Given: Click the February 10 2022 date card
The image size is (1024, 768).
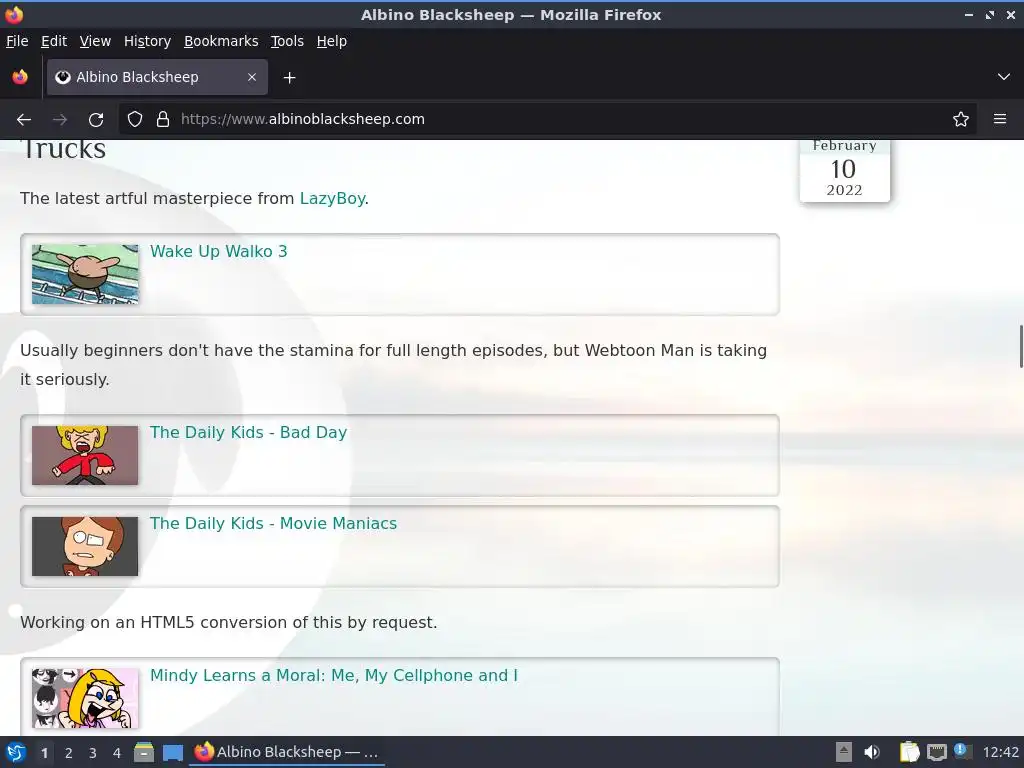Looking at the screenshot, I should [844, 170].
